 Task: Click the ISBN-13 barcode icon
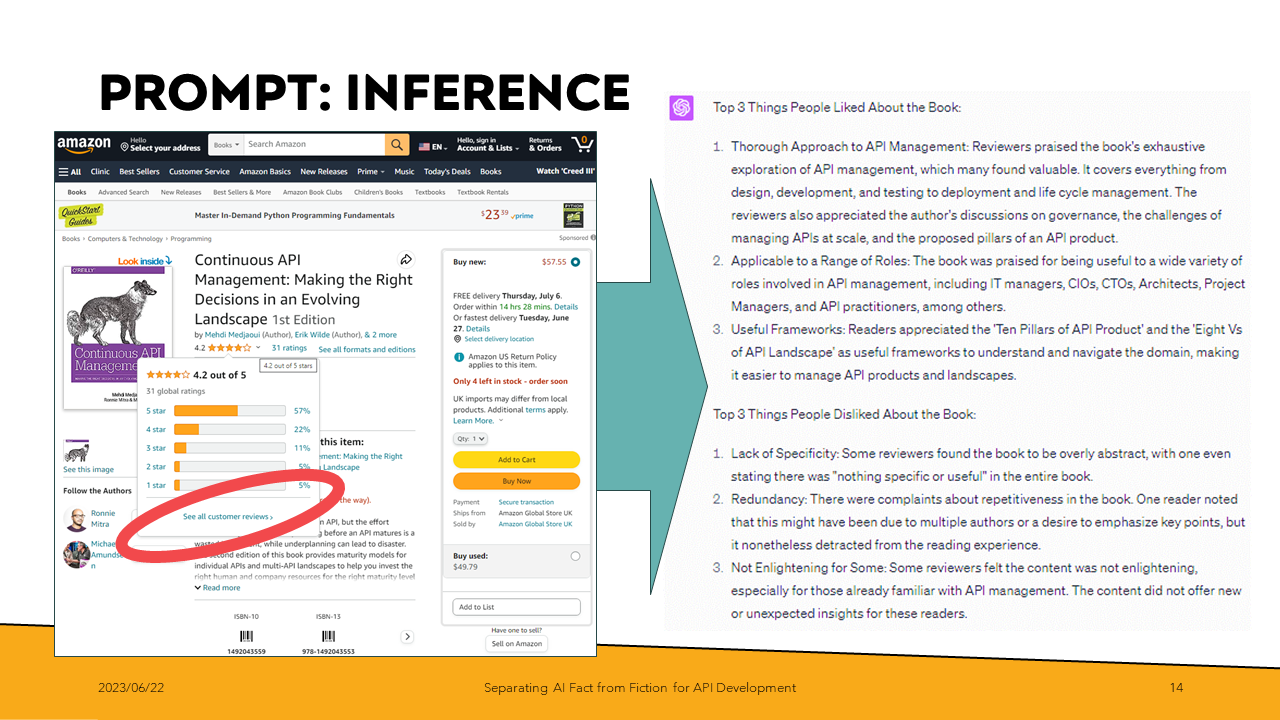coord(328,636)
